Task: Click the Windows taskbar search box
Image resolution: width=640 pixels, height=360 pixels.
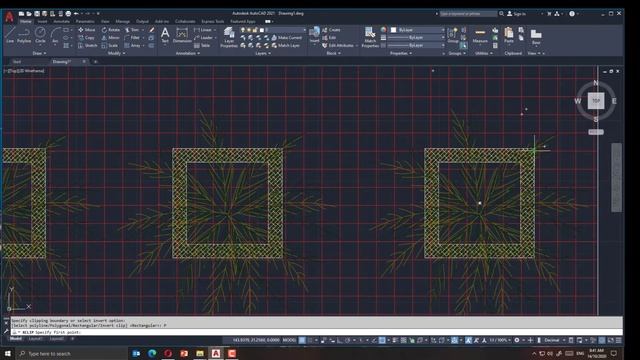Action: coord(71,353)
